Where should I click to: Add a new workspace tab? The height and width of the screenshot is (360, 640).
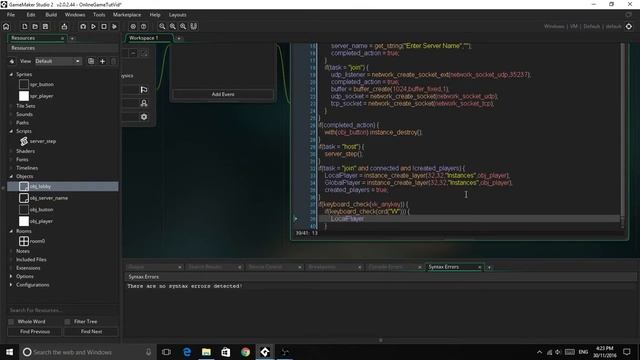[x=179, y=38]
